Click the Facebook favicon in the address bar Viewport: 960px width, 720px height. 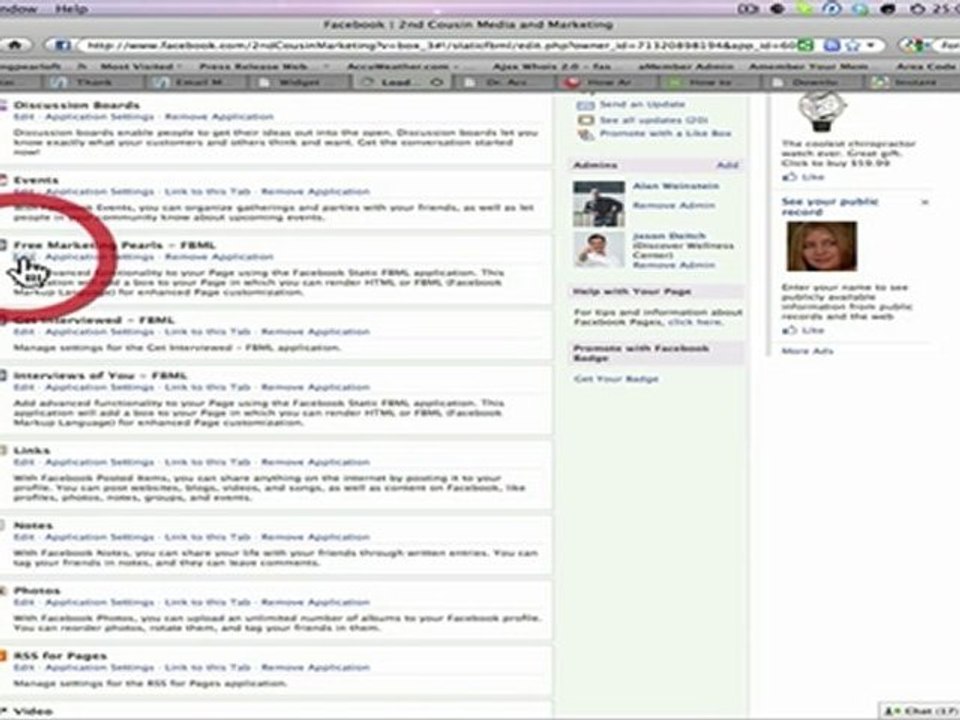point(62,45)
